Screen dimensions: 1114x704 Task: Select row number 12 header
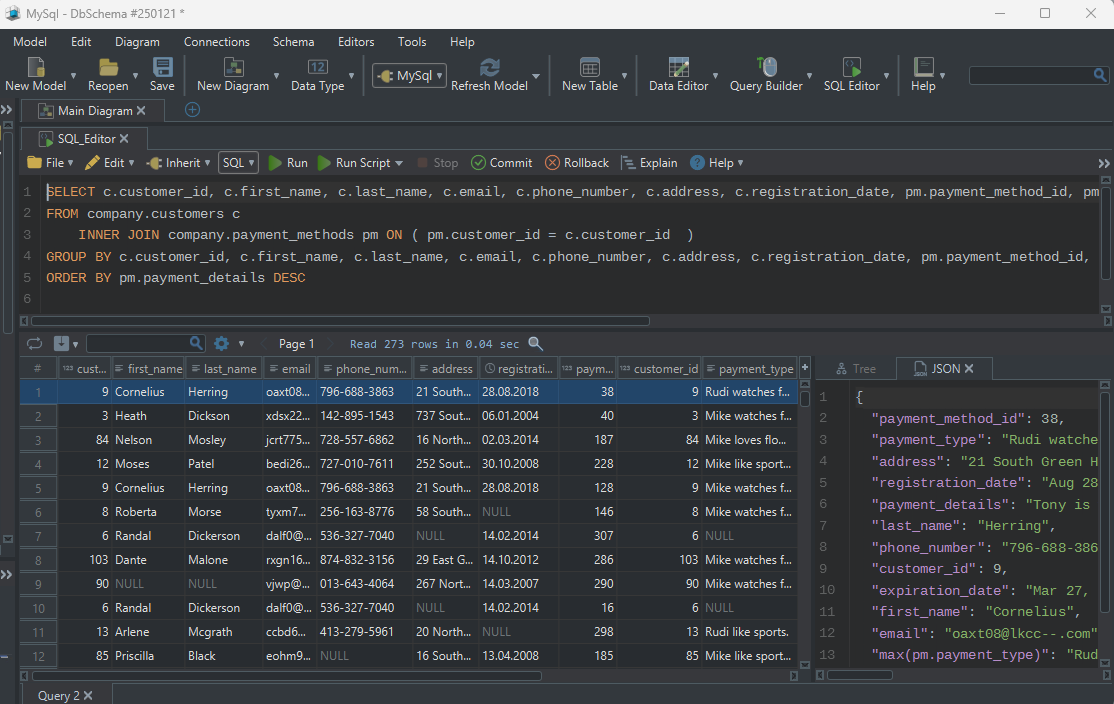tap(38, 656)
